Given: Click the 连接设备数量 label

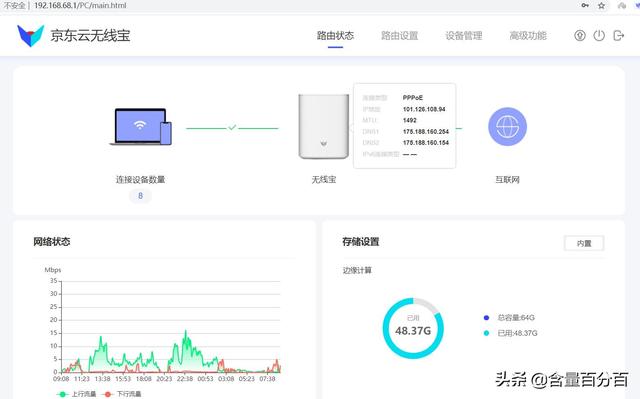Looking at the screenshot, I should pos(140,180).
